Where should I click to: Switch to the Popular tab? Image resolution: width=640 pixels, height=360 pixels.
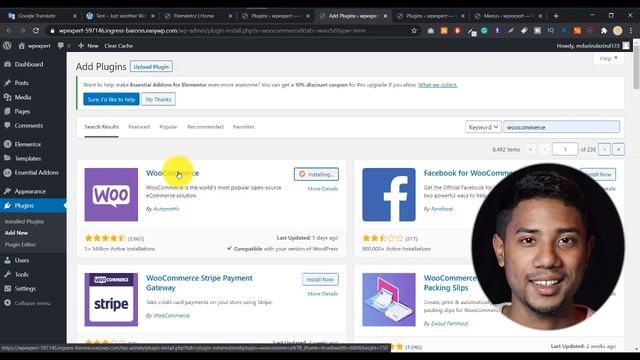coord(168,127)
